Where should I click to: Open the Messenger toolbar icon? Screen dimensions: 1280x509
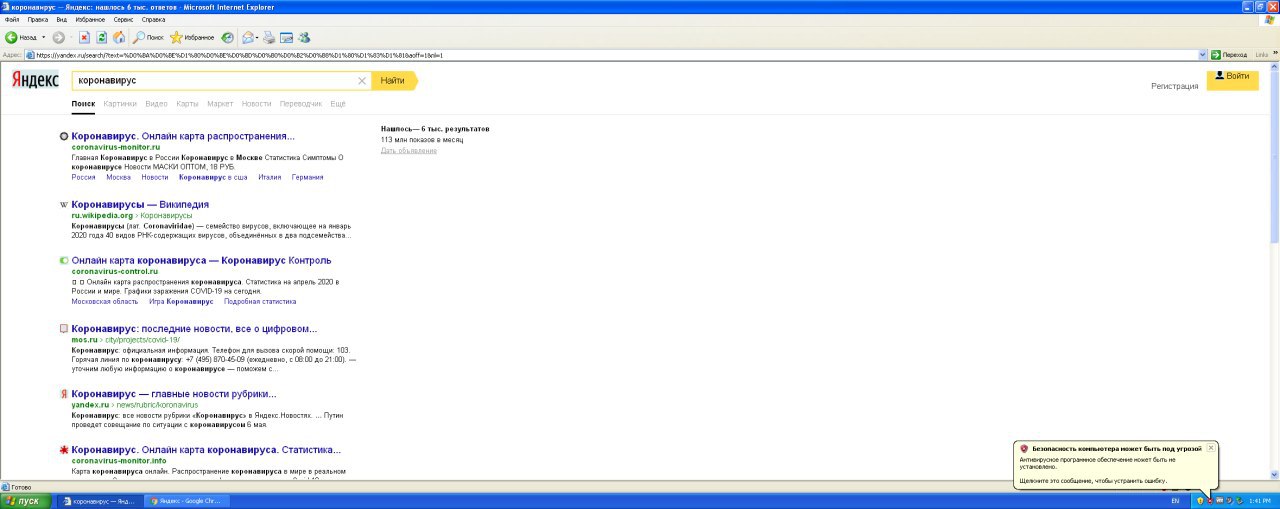[302, 37]
